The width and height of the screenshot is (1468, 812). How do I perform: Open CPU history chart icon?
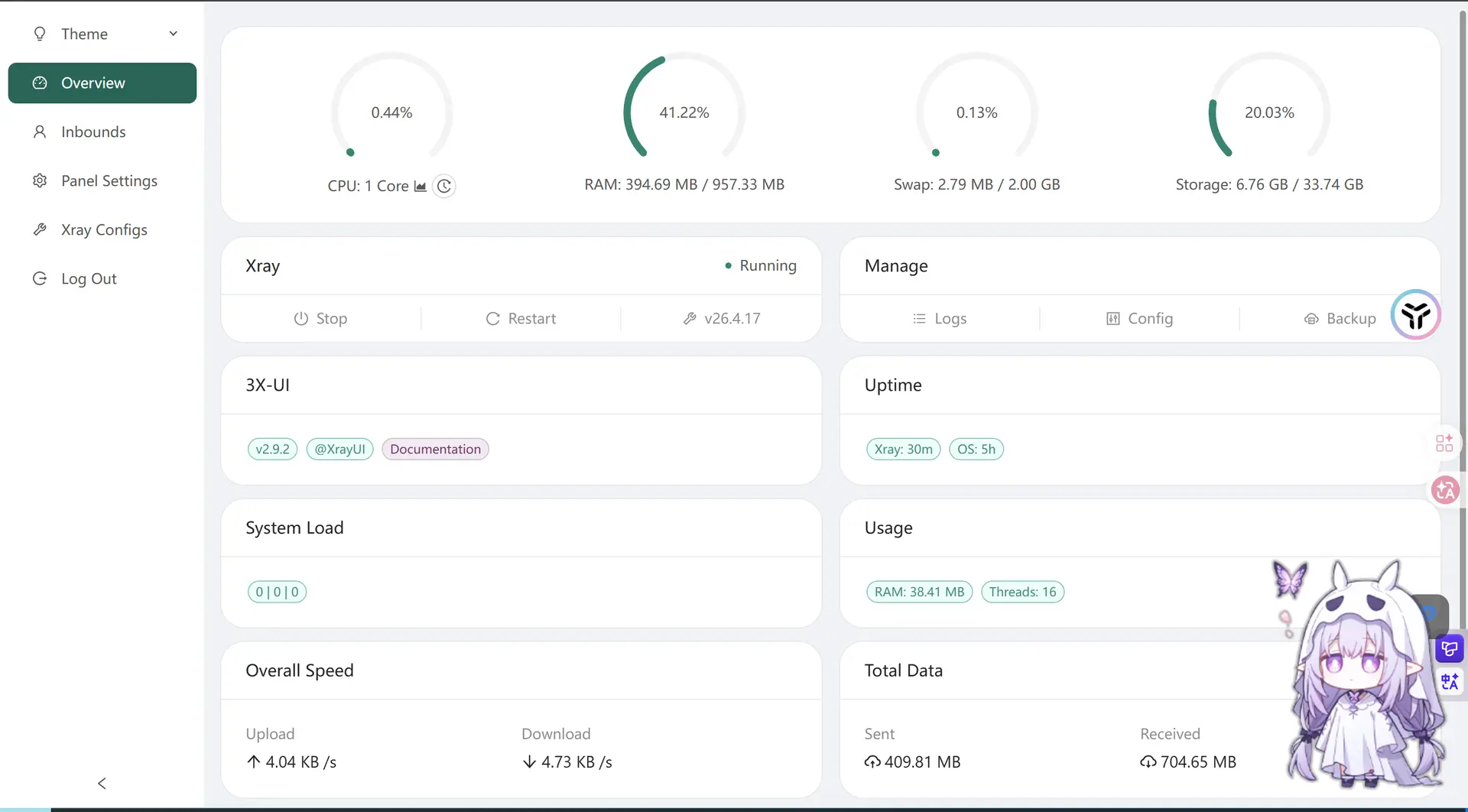tap(420, 186)
